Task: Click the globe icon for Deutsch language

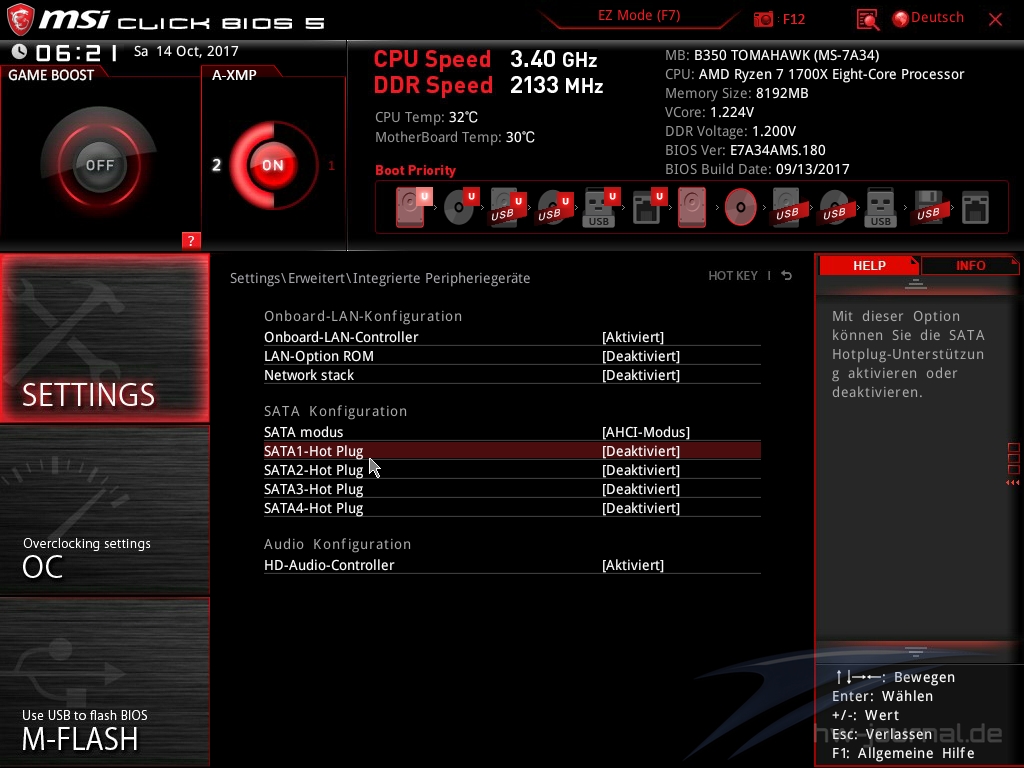Action: pos(901,19)
